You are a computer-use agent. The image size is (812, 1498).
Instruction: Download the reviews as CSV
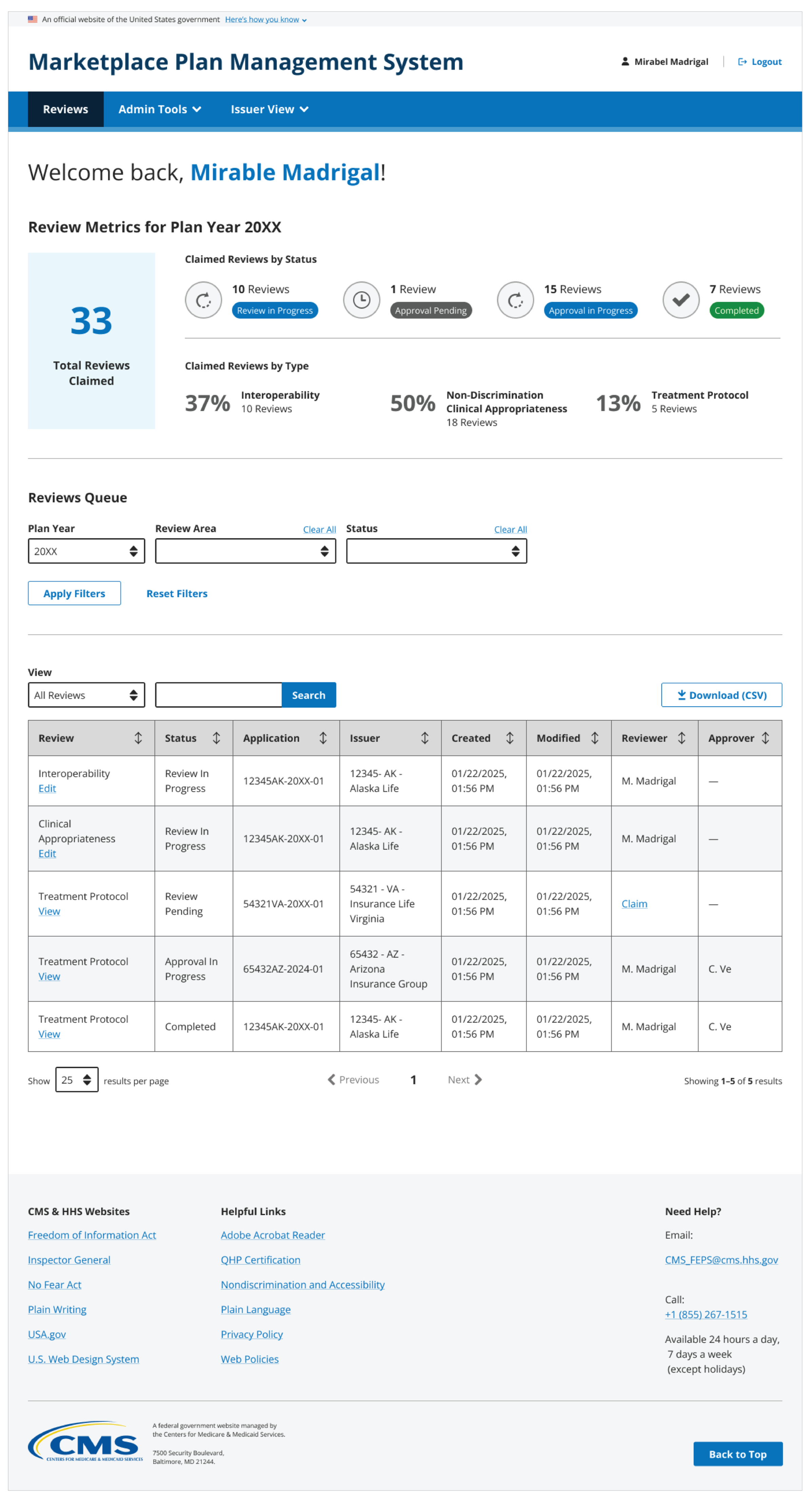click(721, 695)
